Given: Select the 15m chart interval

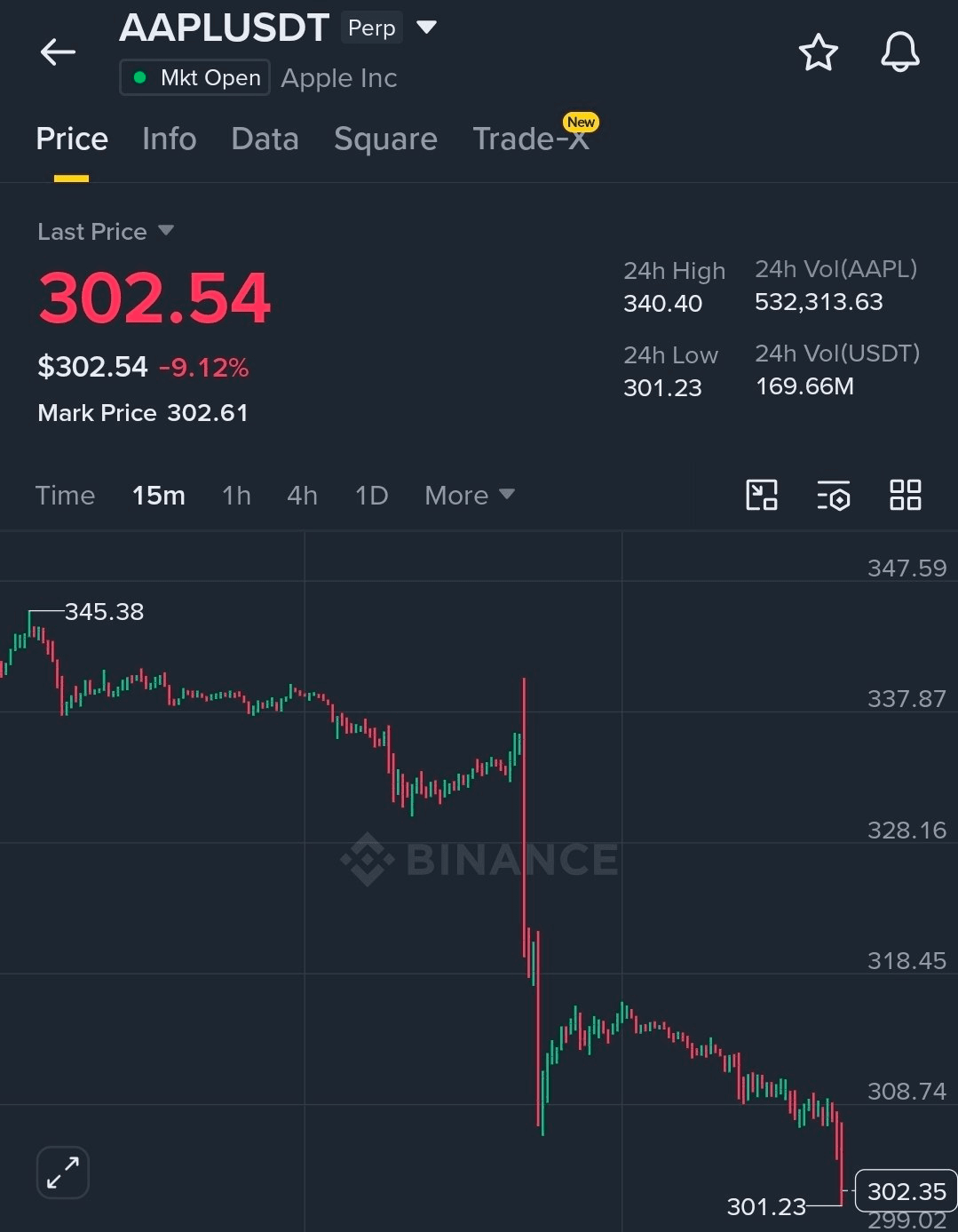Looking at the screenshot, I should pos(159,495).
